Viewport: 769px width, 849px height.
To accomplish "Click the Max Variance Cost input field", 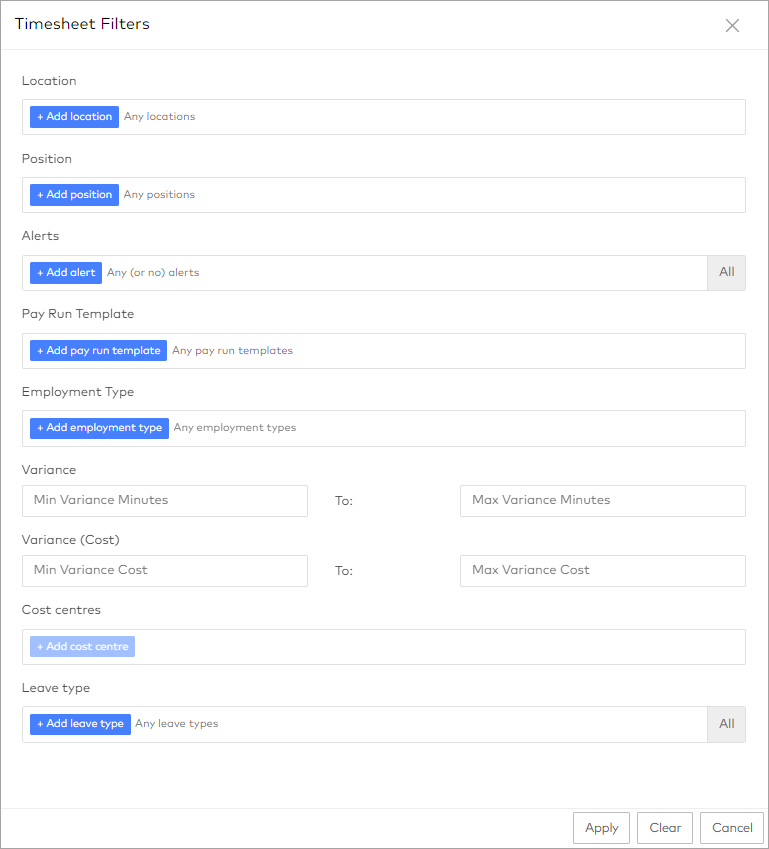I will tap(601, 570).
